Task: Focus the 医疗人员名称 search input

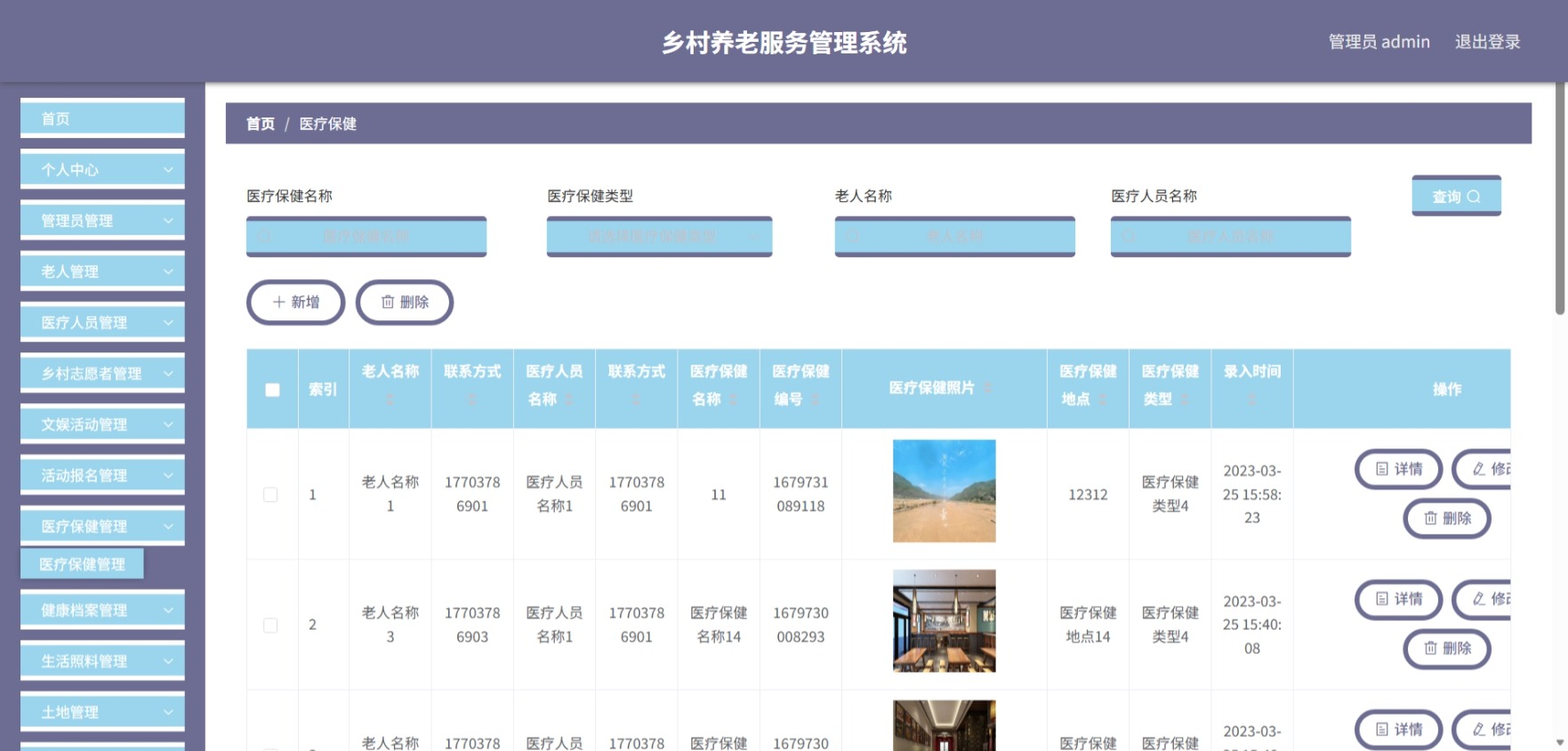Action: 1230,237
